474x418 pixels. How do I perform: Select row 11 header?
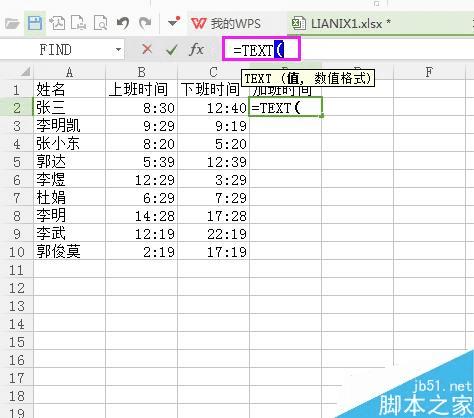[17, 270]
